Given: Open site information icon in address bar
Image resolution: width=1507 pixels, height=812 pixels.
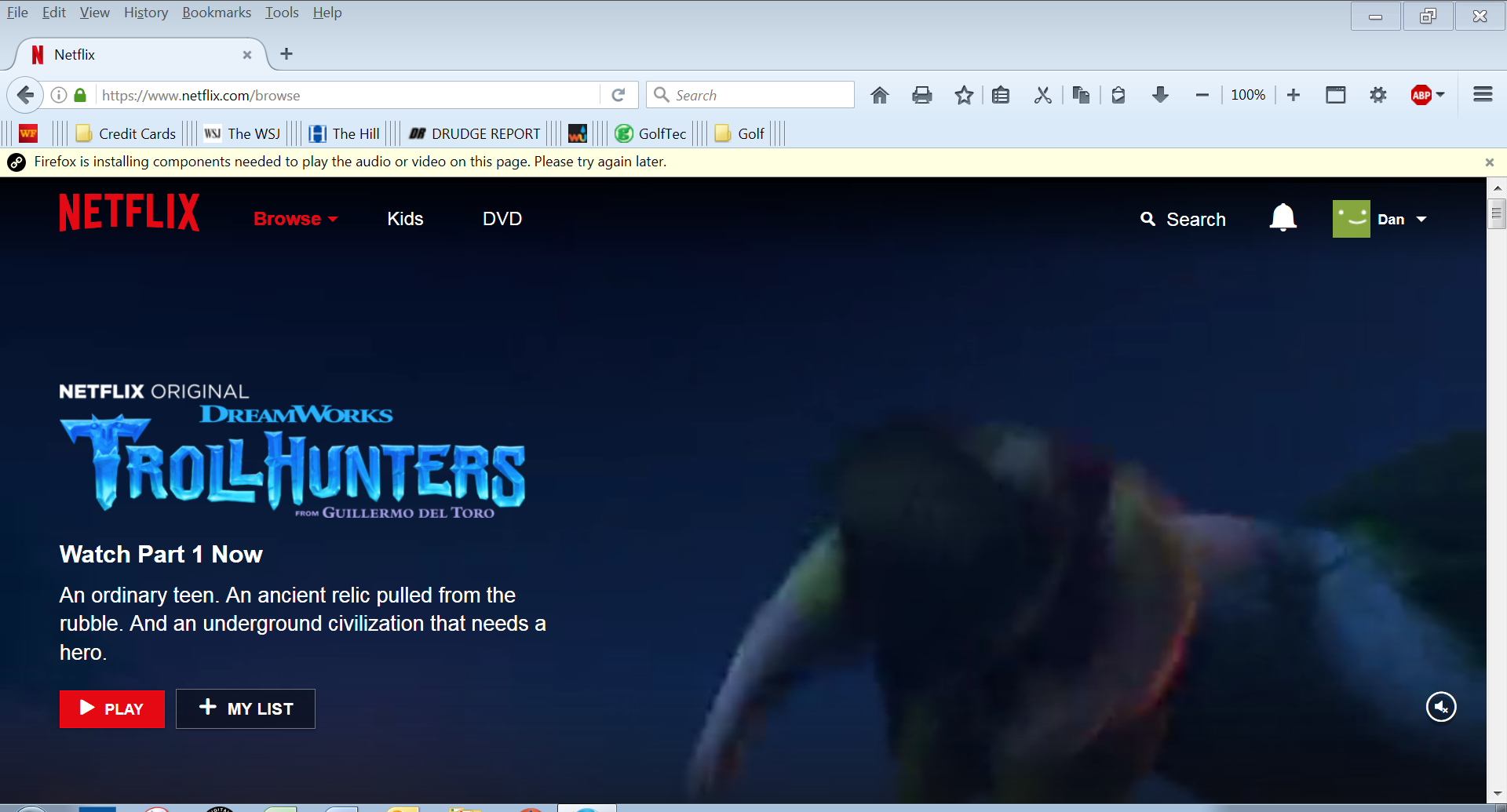Looking at the screenshot, I should [x=59, y=95].
